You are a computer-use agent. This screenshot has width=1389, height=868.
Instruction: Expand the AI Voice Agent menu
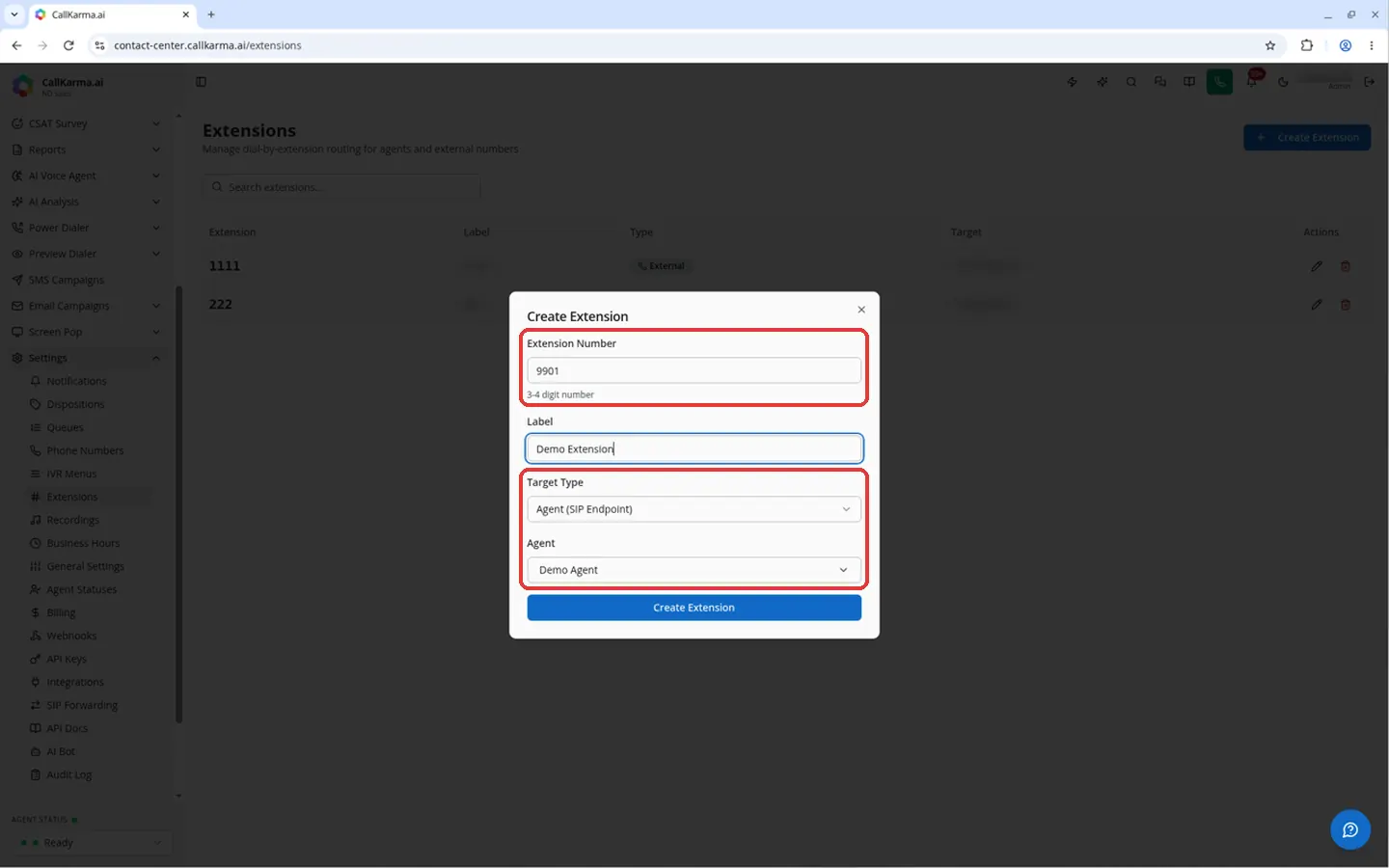click(x=86, y=176)
